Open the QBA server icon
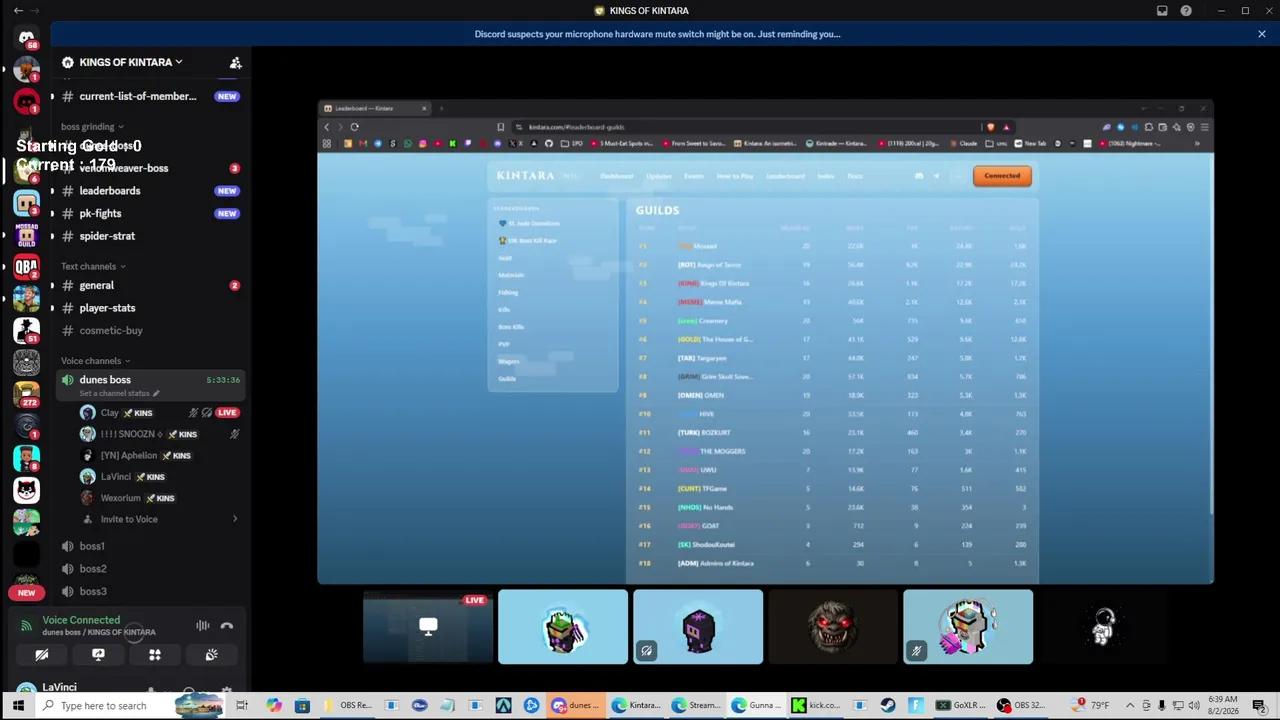Screen dimensions: 1280x720 click(x=27, y=267)
